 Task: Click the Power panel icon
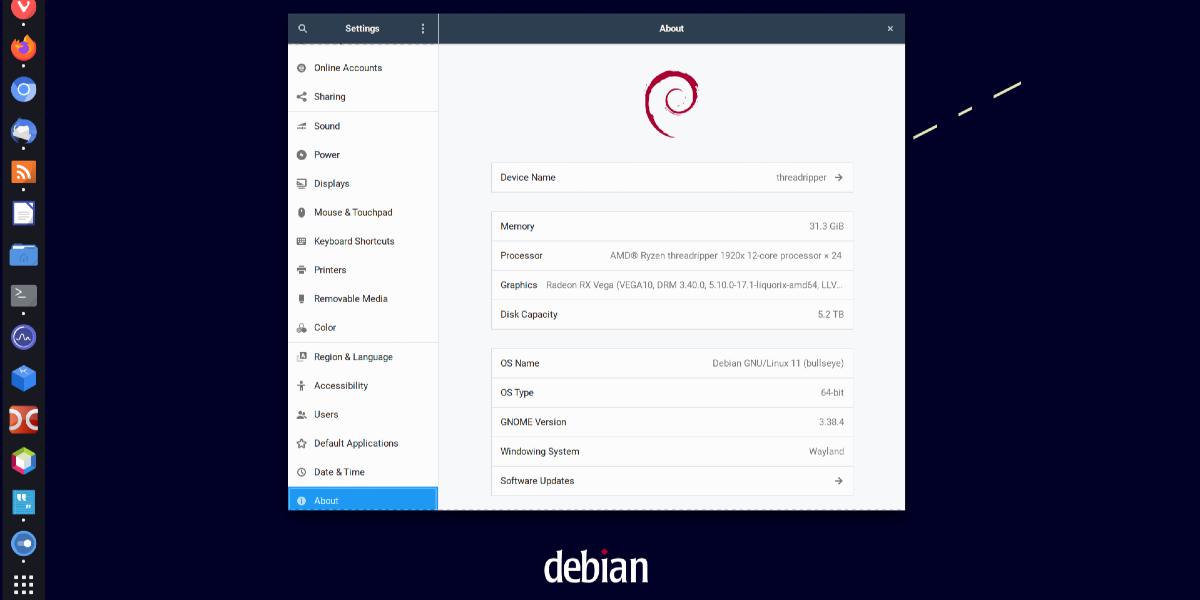point(302,155)
